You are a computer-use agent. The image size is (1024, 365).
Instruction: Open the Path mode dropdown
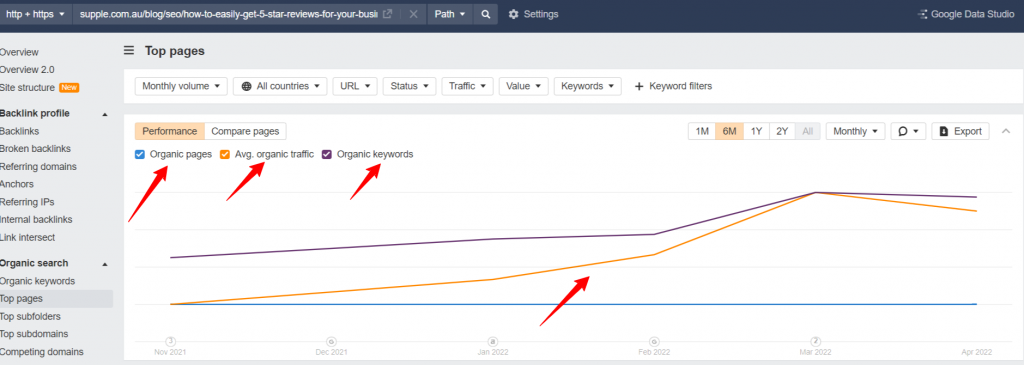coord(450,14)
